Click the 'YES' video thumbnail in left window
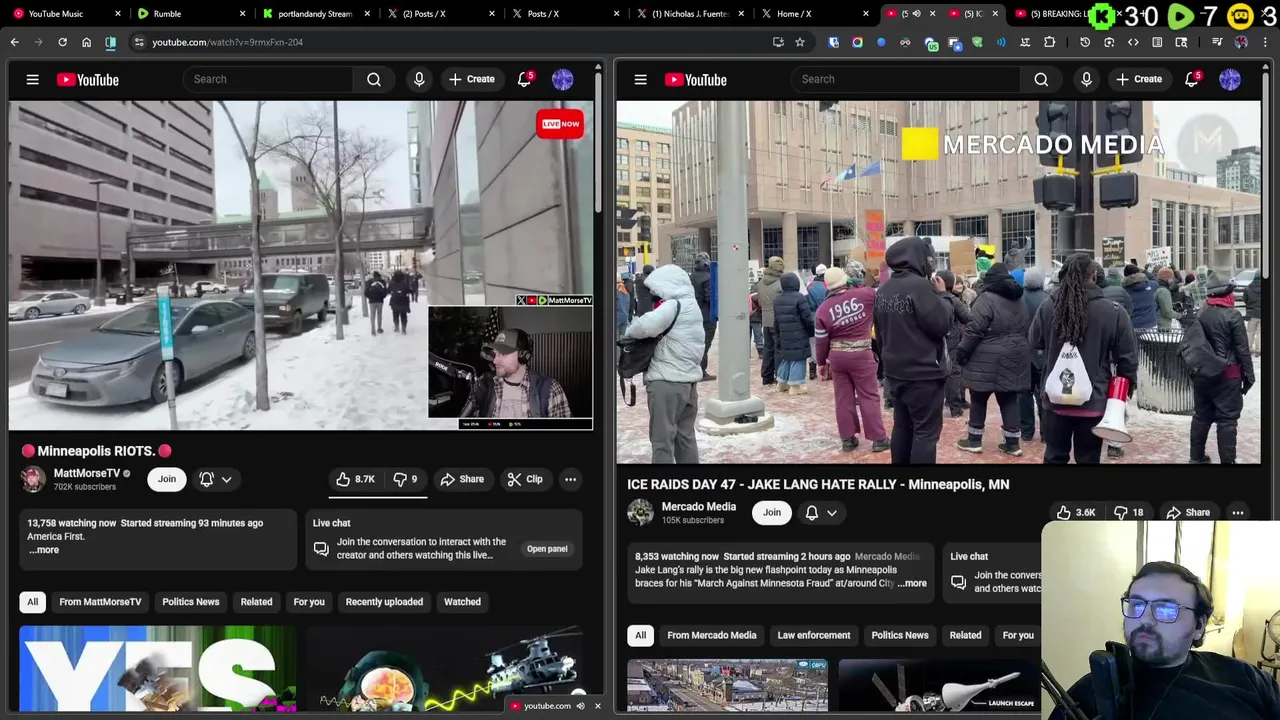The image size is (1280, 720). [157, 669]
